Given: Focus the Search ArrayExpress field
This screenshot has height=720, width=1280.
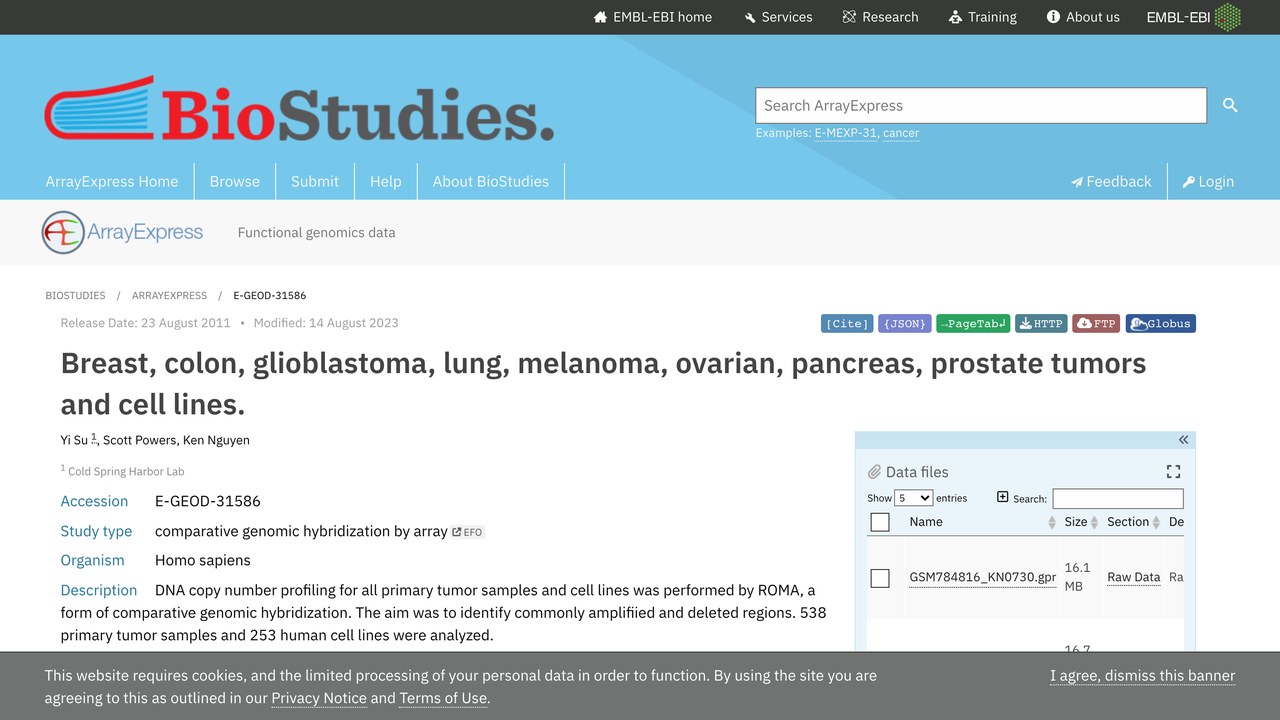Looking at the screenshot, I should pyautogui.click(x=981, y=105).
